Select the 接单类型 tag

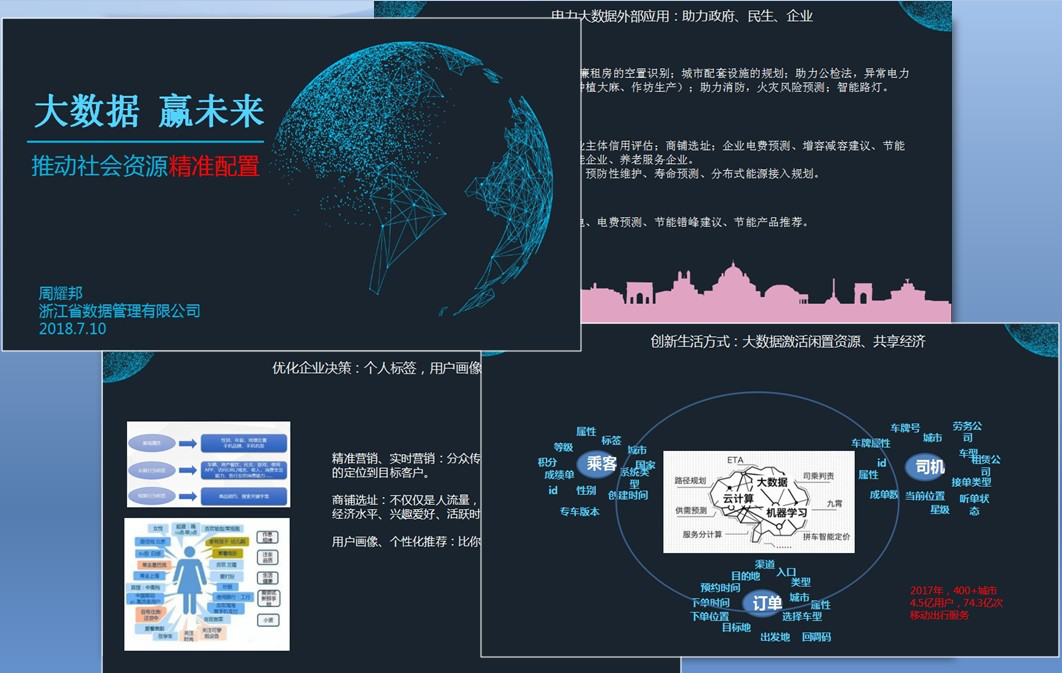(971, 482)
